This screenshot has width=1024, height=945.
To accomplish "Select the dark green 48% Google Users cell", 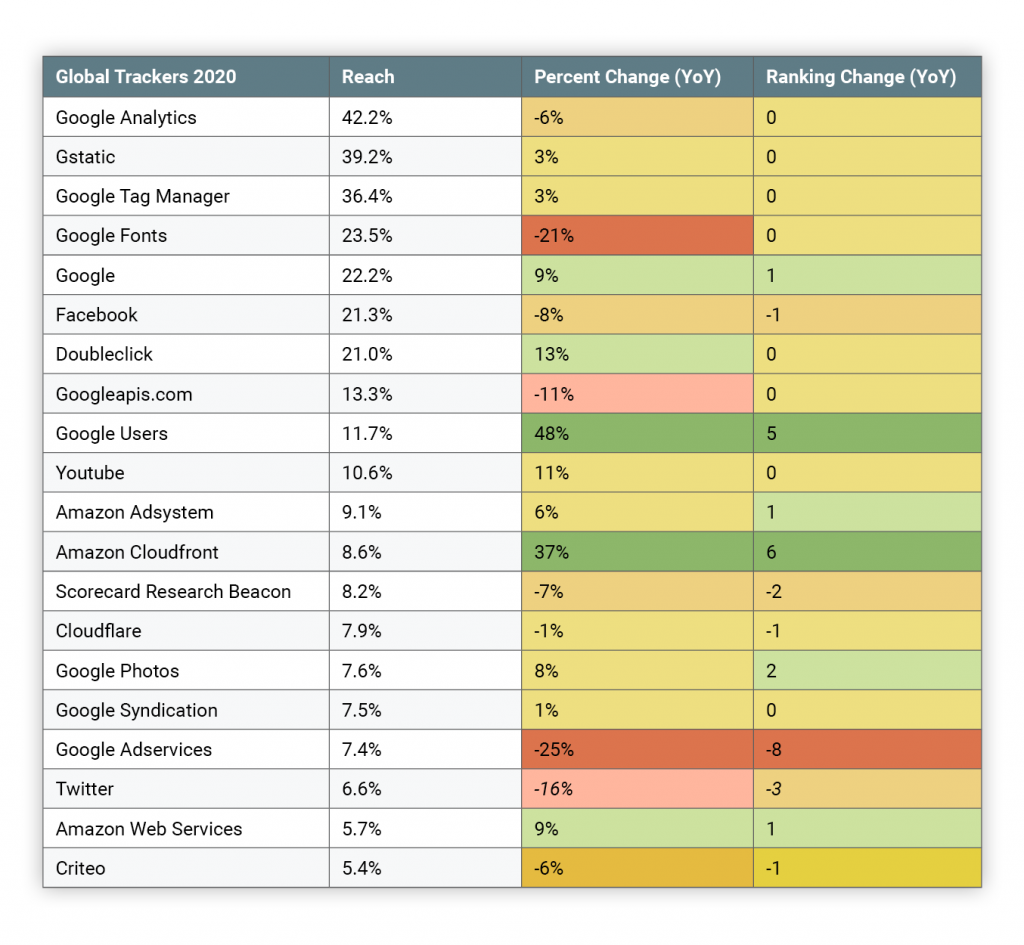I will [637, 433].
